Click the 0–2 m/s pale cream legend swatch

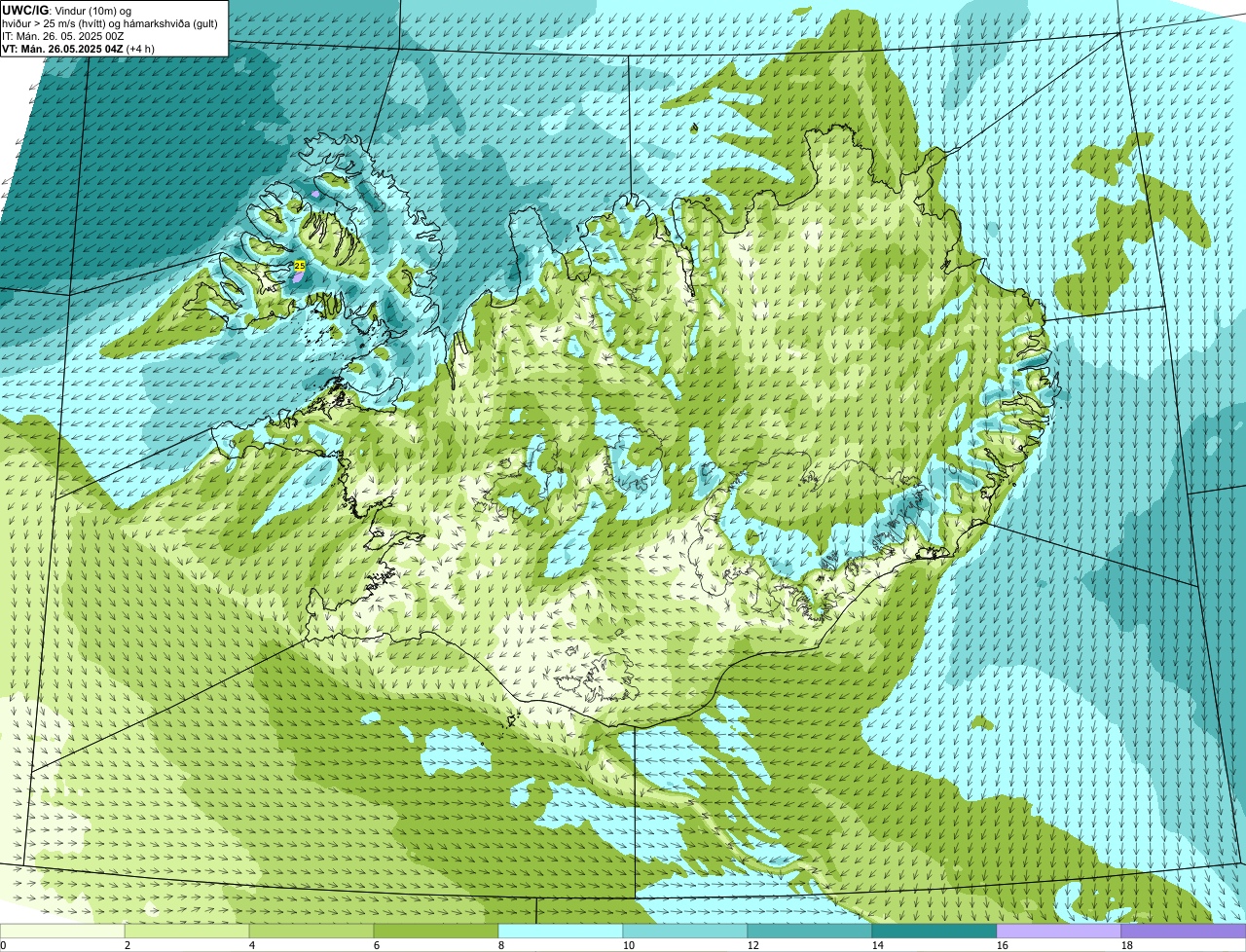(62, 932)
